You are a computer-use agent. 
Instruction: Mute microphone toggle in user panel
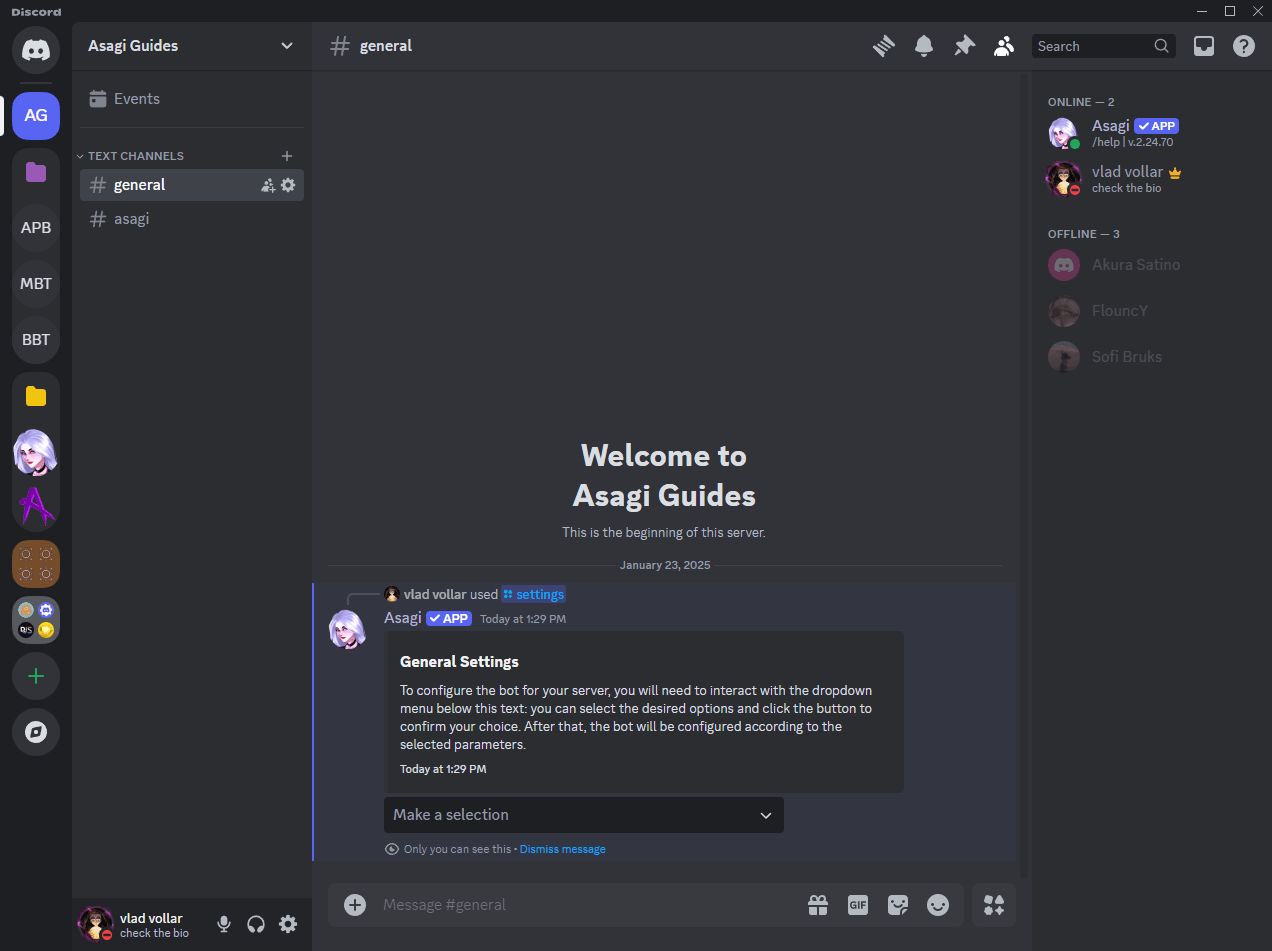[224, 924]
